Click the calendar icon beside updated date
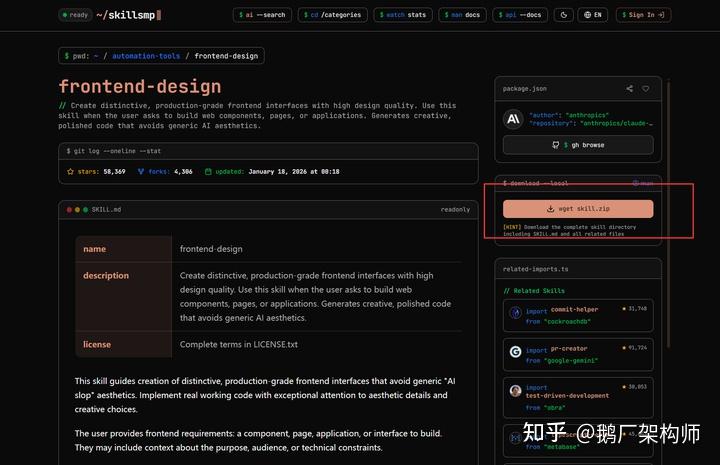The image size is (720, 465). [208, 172]
